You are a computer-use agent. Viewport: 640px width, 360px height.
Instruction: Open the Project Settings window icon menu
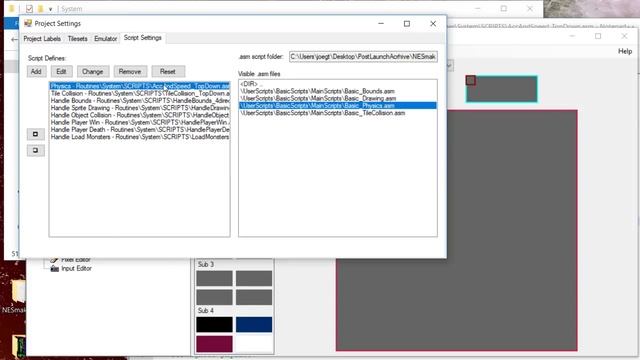pos(28,24)
